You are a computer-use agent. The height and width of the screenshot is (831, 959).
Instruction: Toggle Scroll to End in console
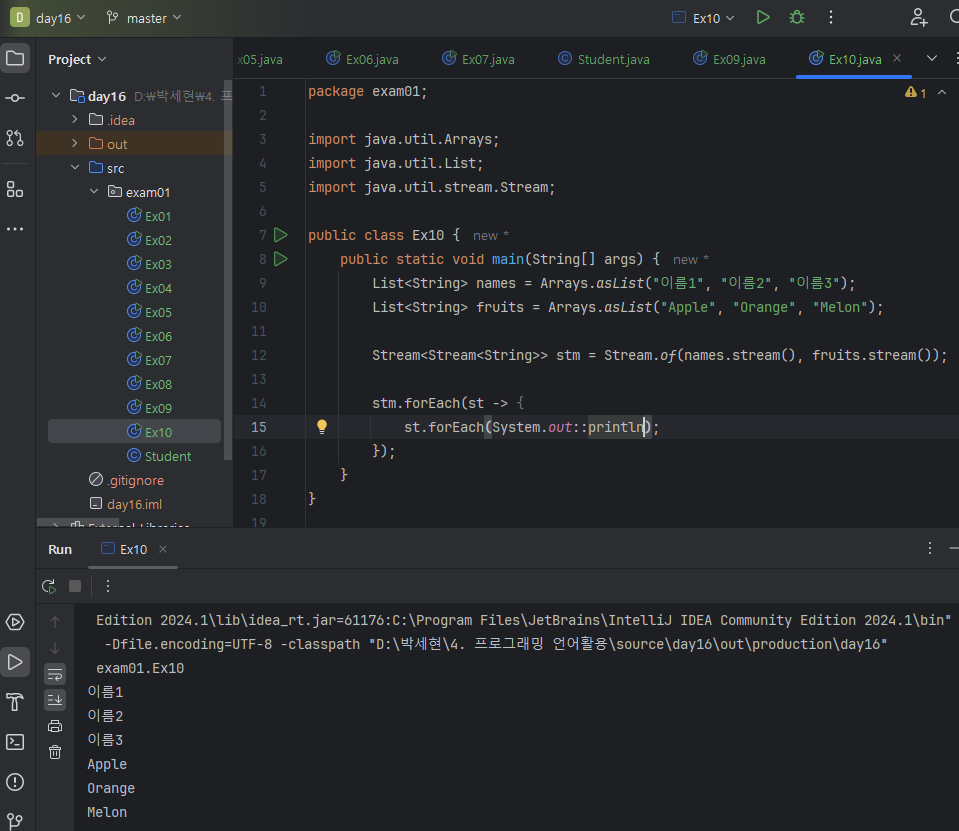pyautogui.click(x=55, y=699)
